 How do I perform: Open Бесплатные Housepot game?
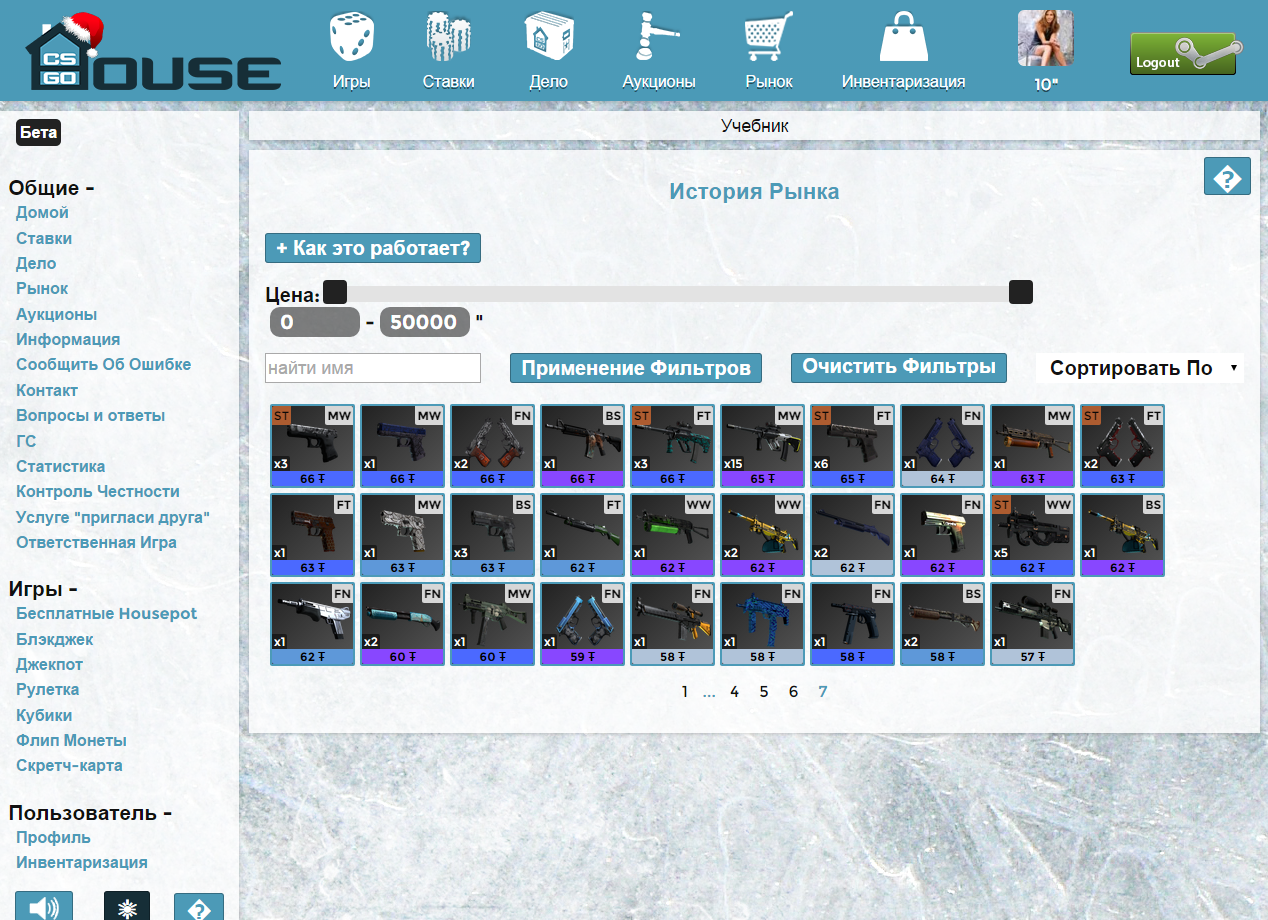click(x=106, y=614)
